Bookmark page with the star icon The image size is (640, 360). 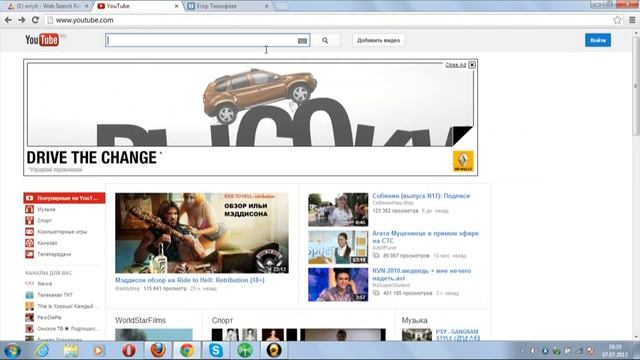coord(617,20)
